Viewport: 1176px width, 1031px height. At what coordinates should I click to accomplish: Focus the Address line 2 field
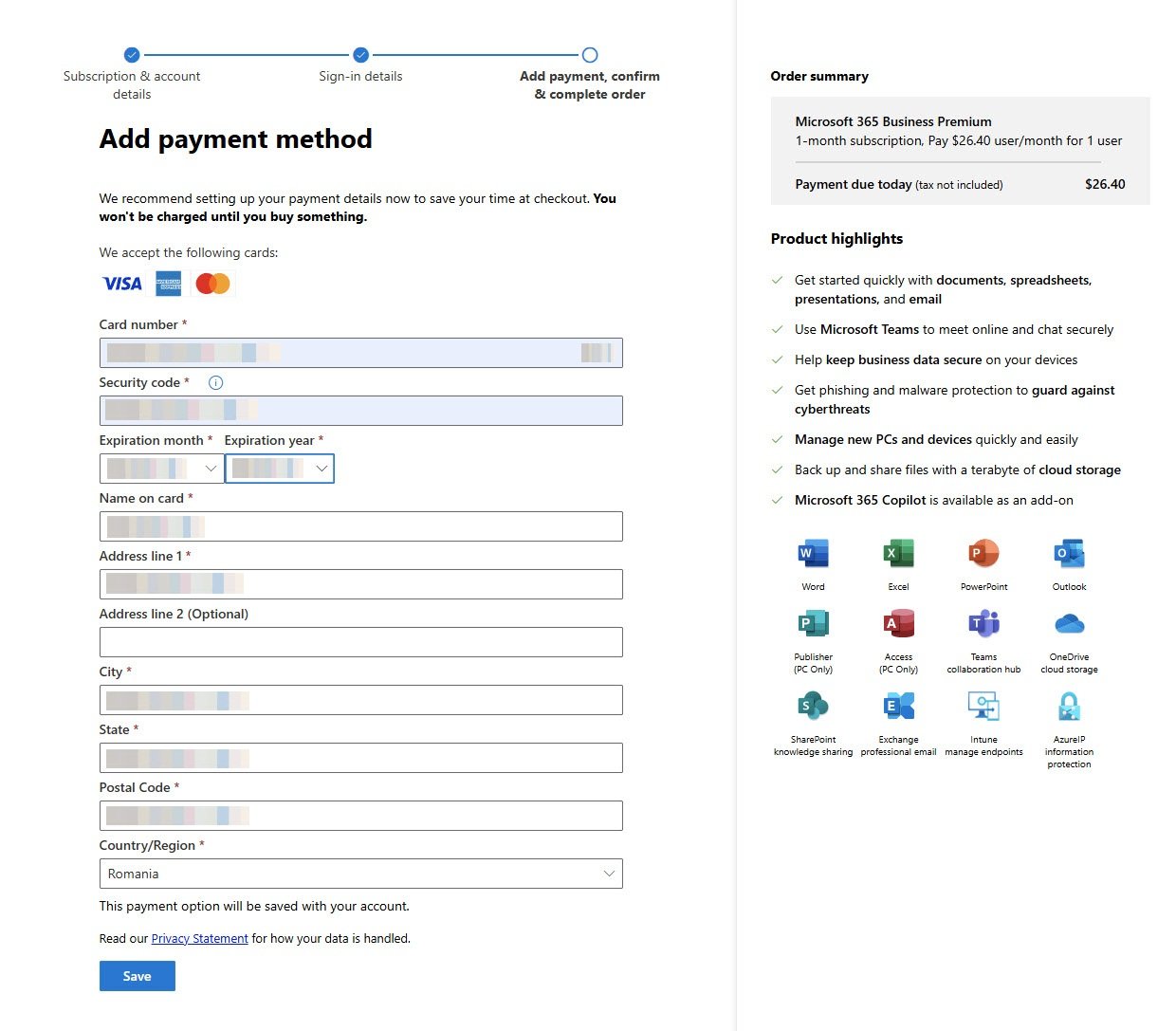click(x=360, y=642)
